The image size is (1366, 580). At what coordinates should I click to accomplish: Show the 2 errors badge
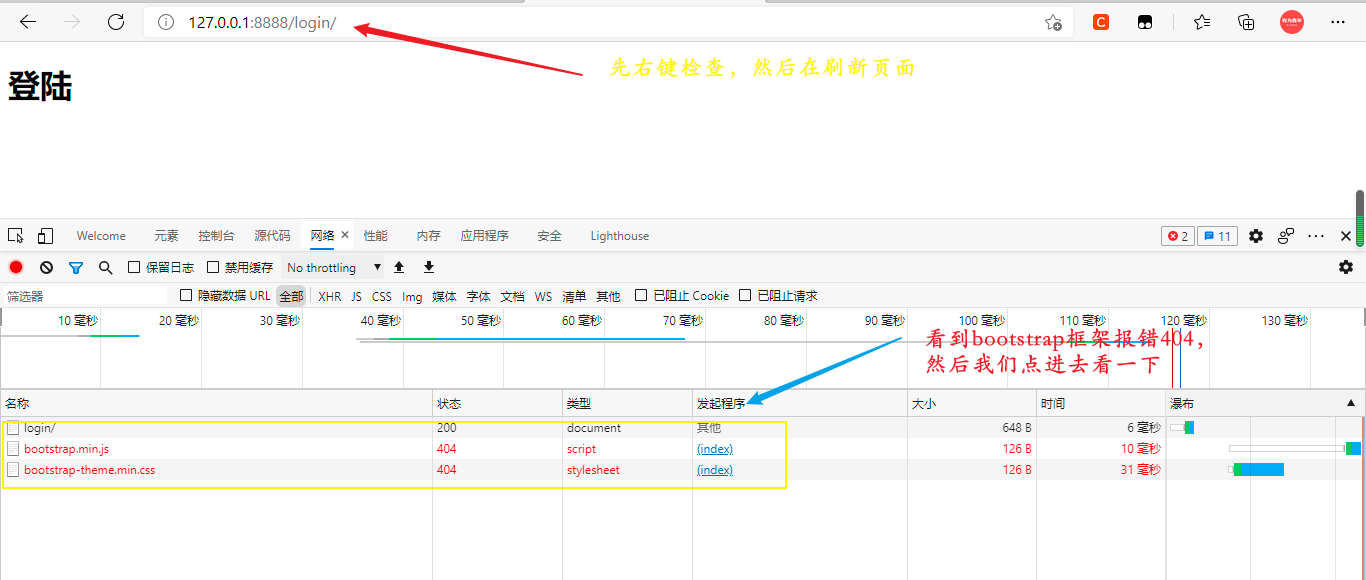(x=1178, y=236)
